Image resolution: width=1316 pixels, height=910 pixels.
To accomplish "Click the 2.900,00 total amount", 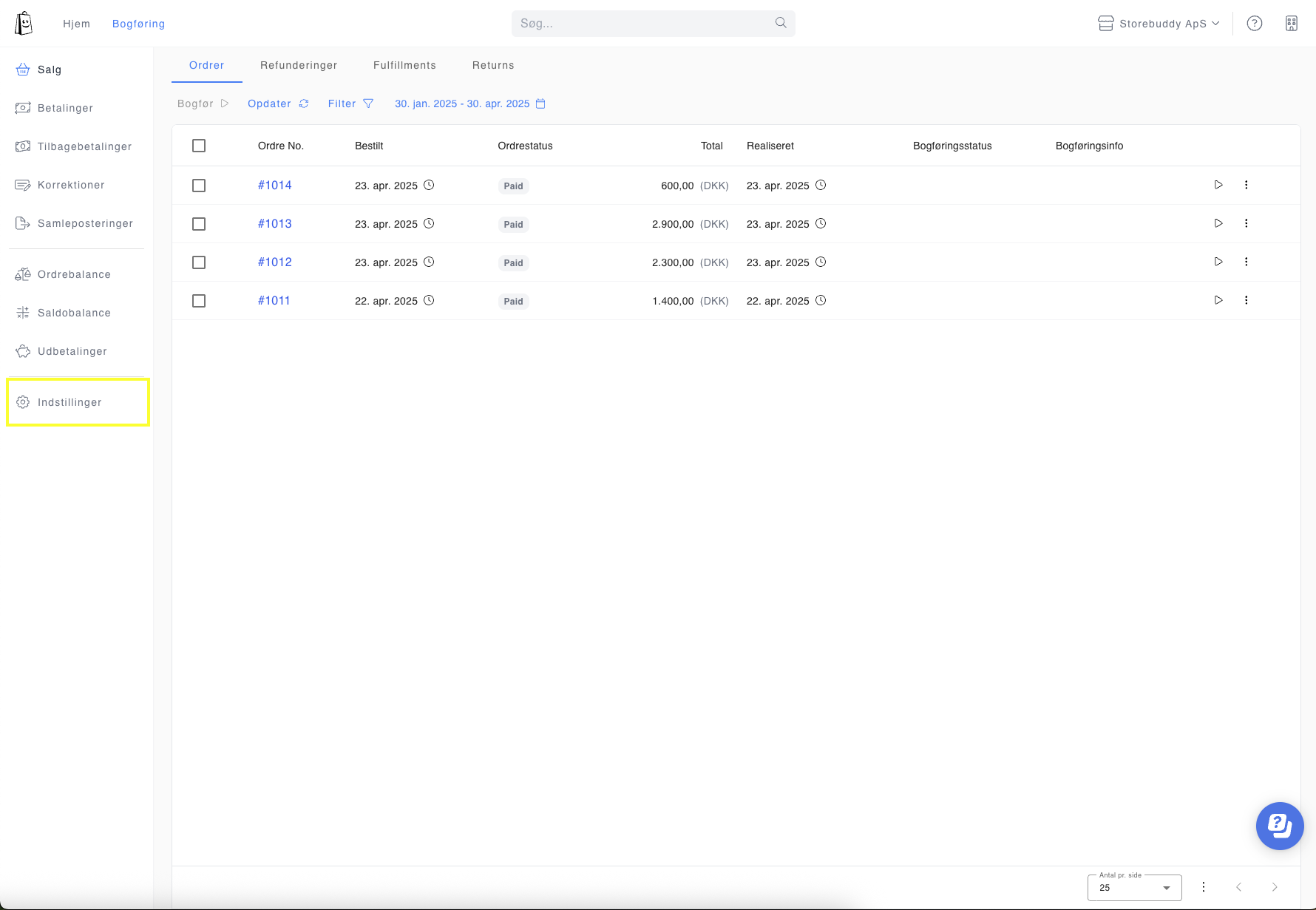I will [673, 224].
